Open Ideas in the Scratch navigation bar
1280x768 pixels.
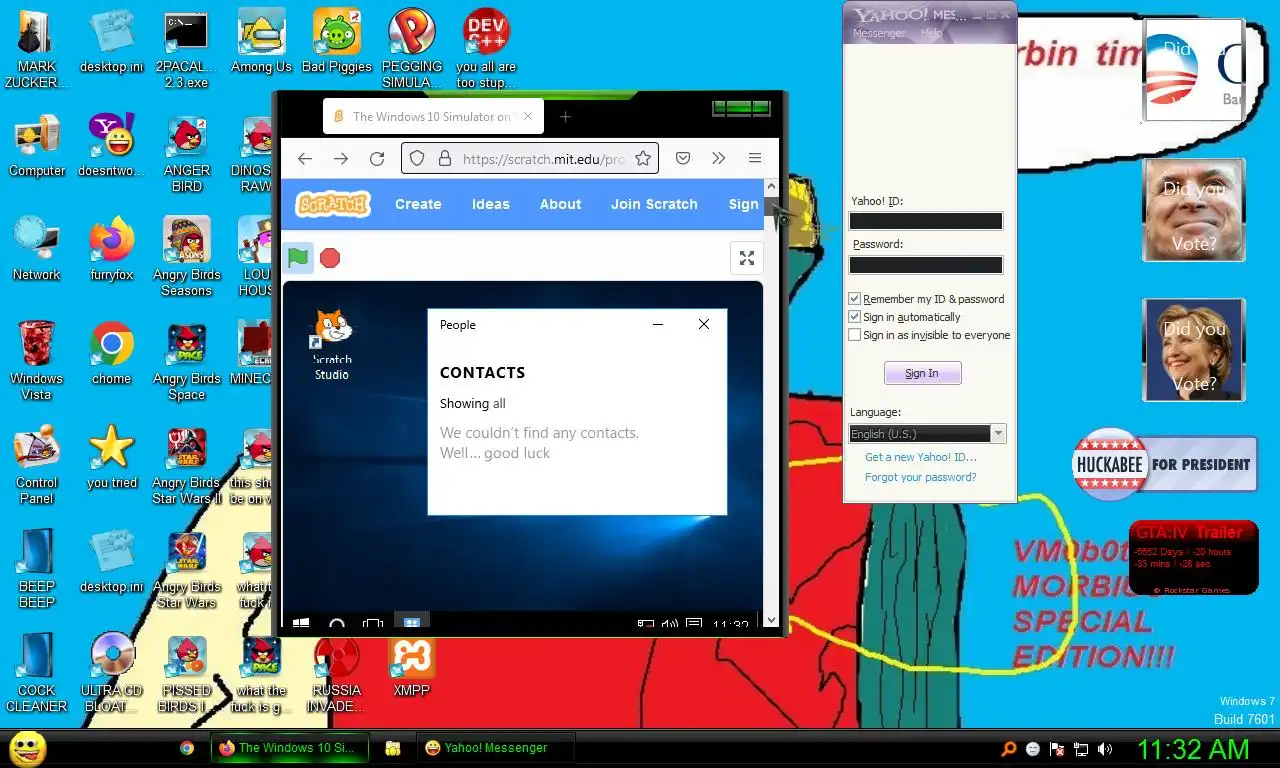point(491,204)
